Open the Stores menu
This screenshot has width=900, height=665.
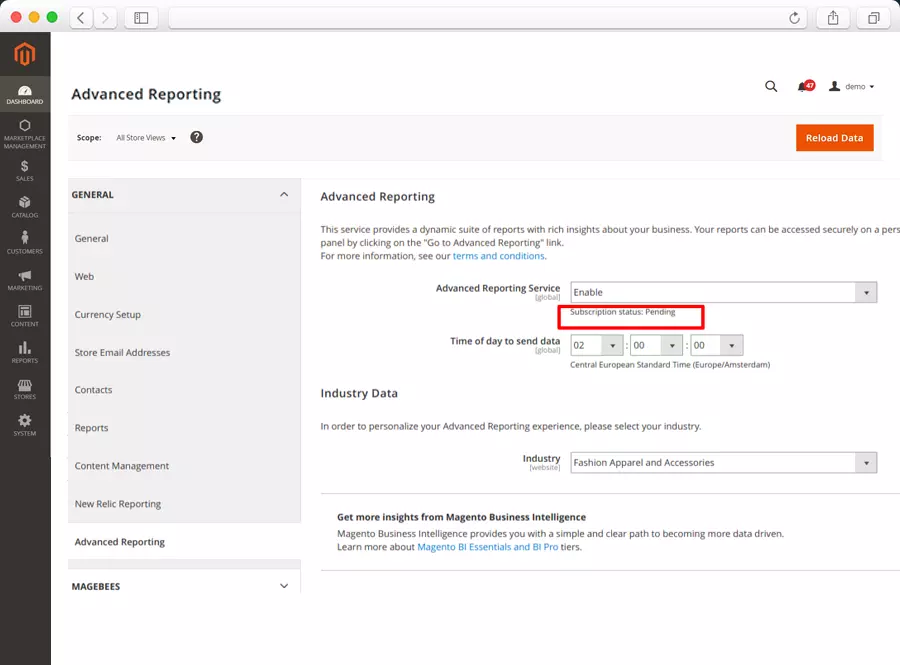(25, 389)
